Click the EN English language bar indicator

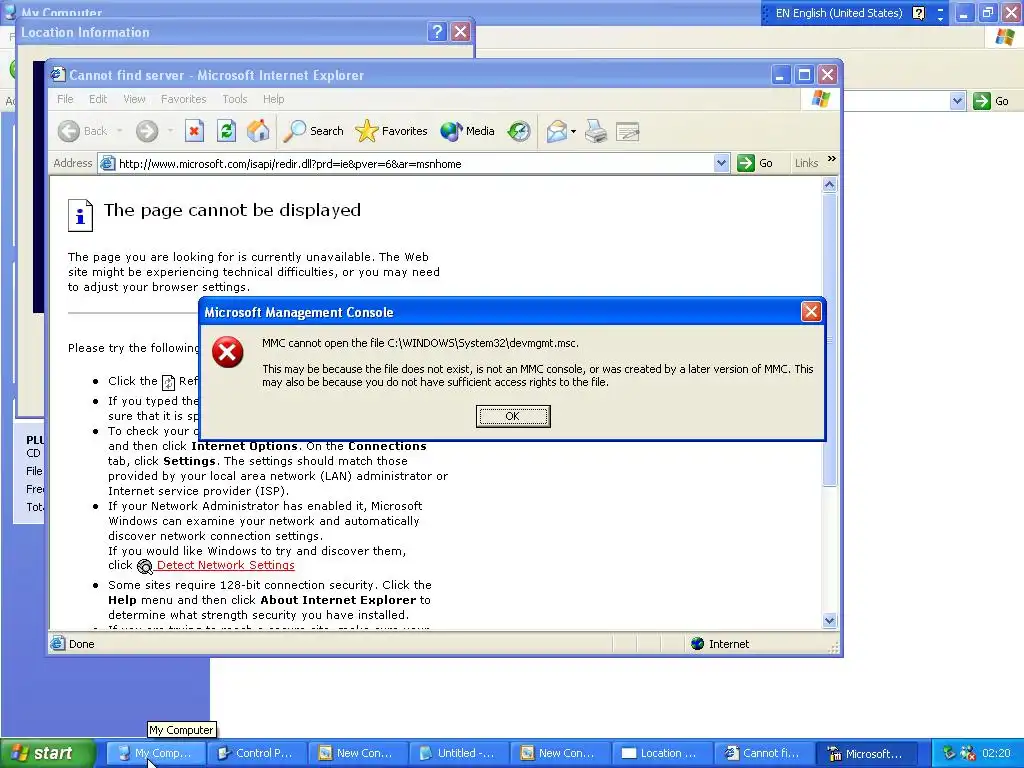[x=839, y=13]
